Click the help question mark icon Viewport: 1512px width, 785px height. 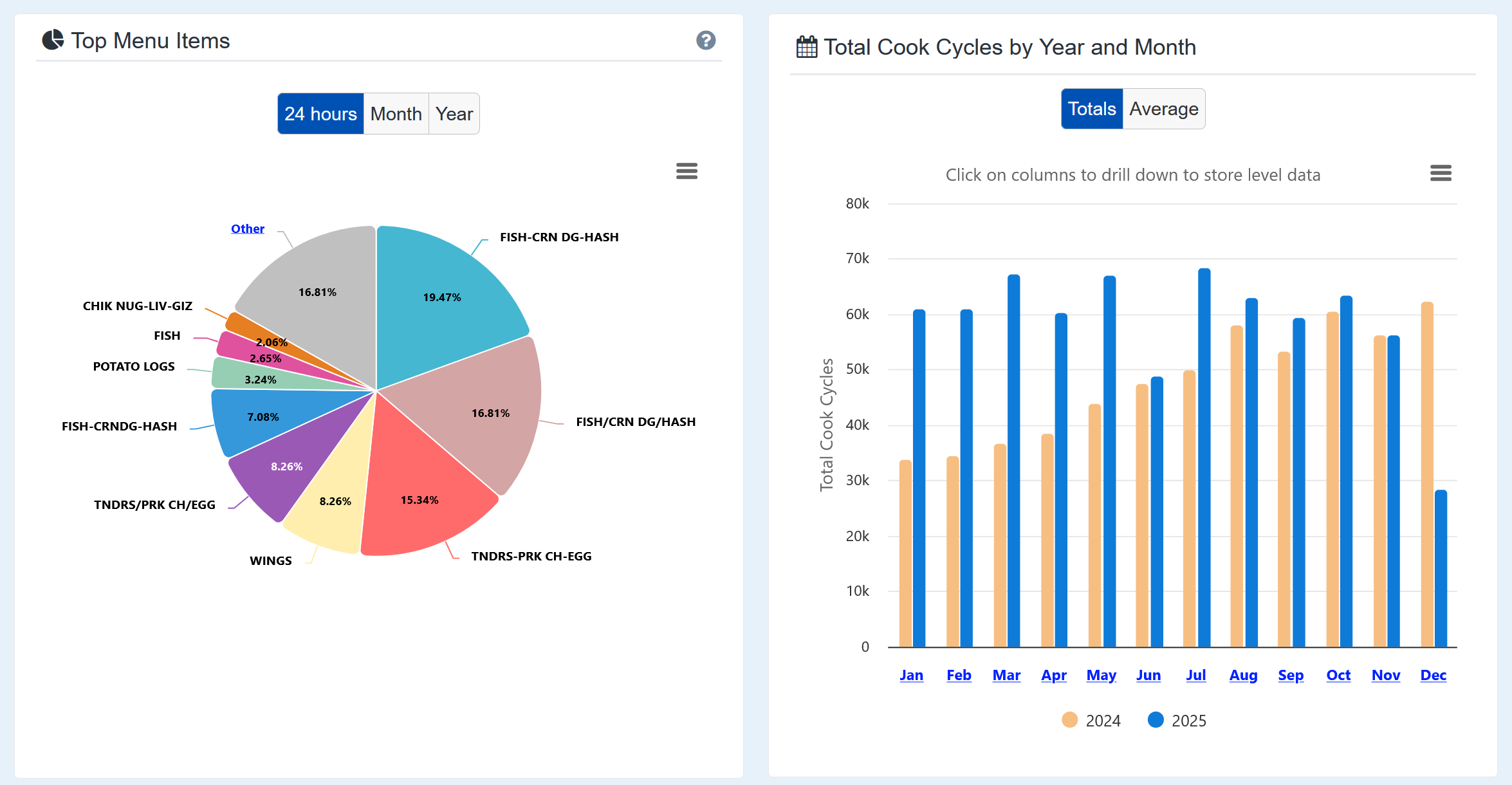pyautogui.click(x=706, y=41)
